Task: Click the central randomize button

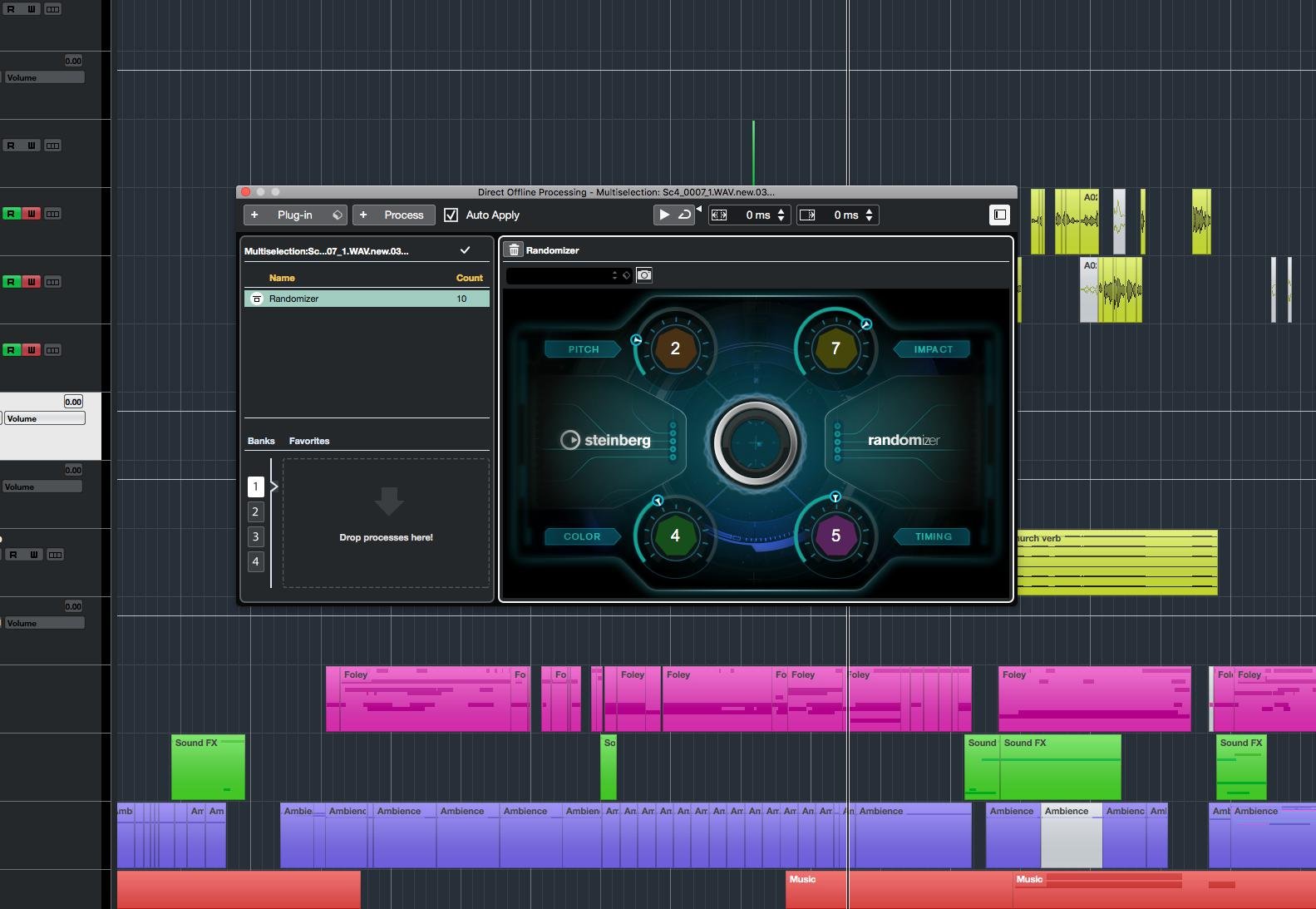Action: click(x=755, y=443)
